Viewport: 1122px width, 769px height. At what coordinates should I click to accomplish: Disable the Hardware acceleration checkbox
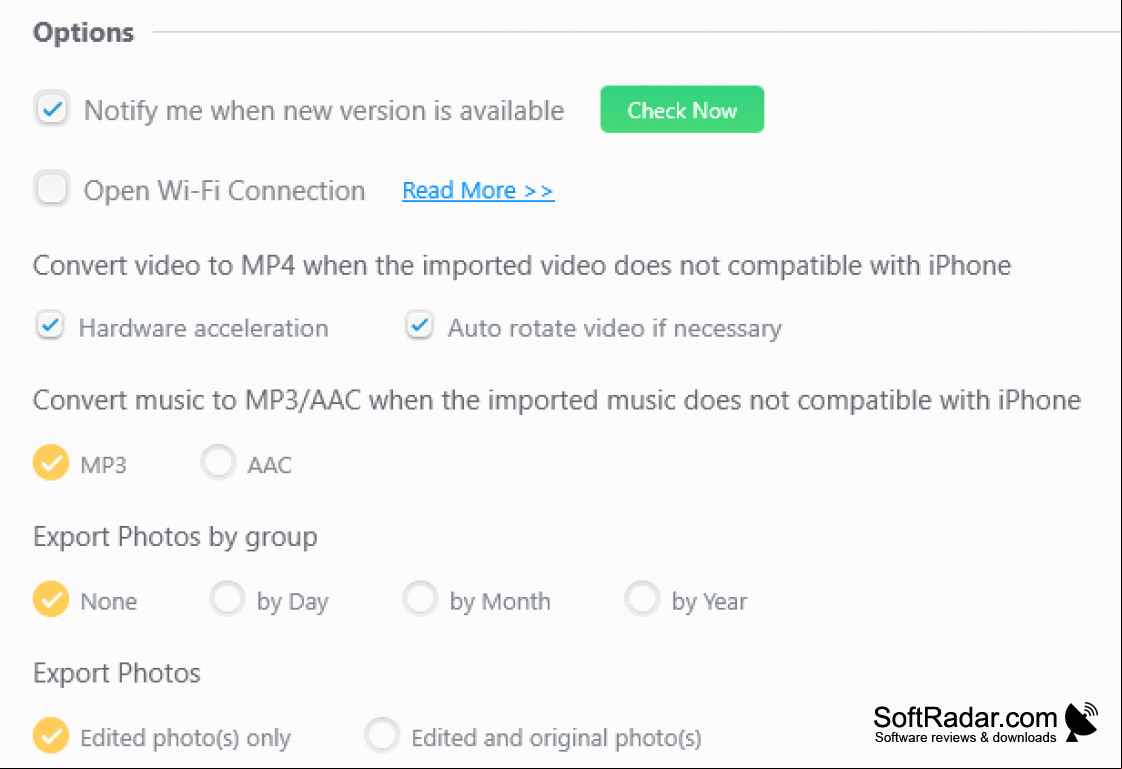[x=50, y=326]
